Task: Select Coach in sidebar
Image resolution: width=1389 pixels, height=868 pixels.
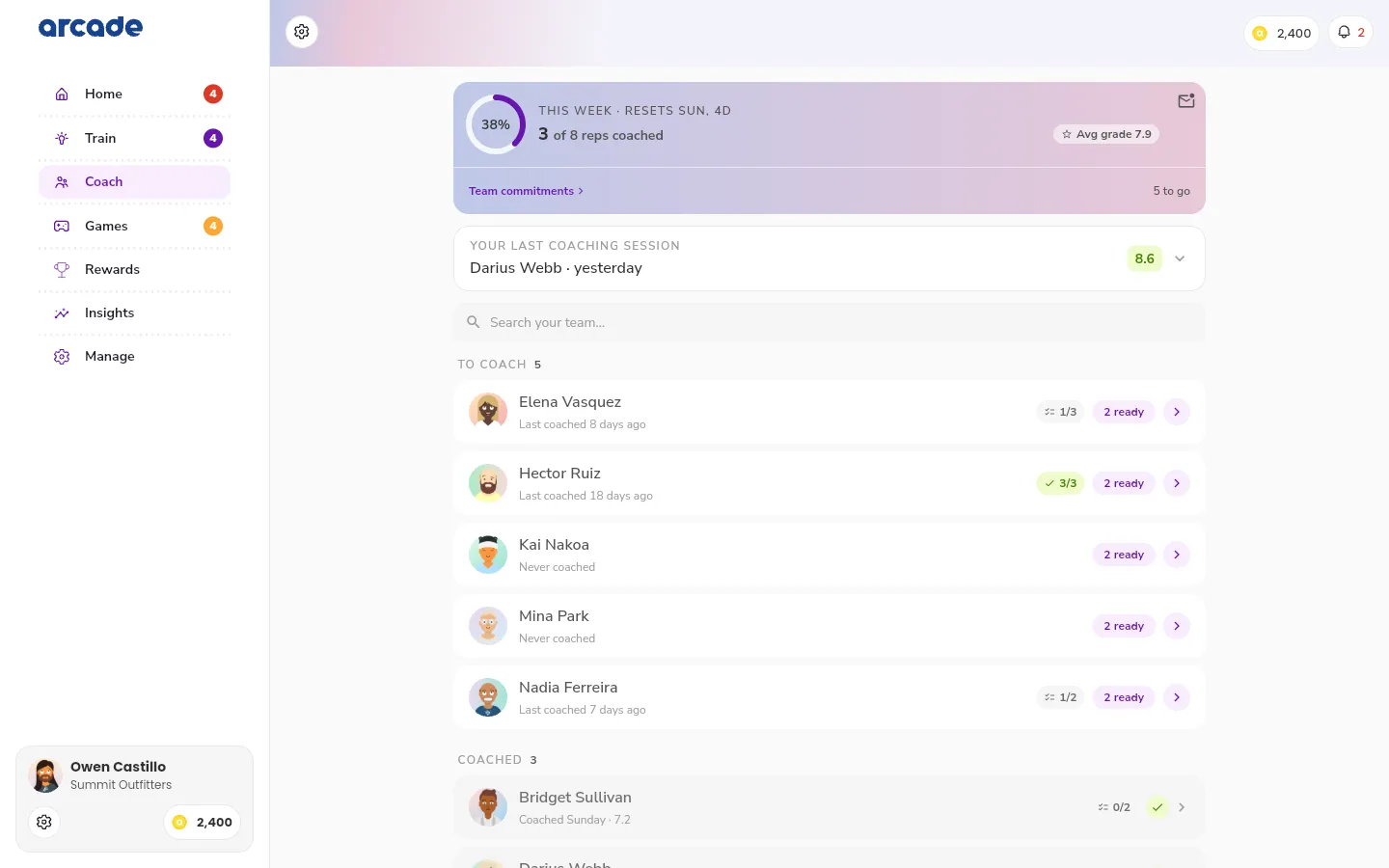Action: tap(134, 181)
